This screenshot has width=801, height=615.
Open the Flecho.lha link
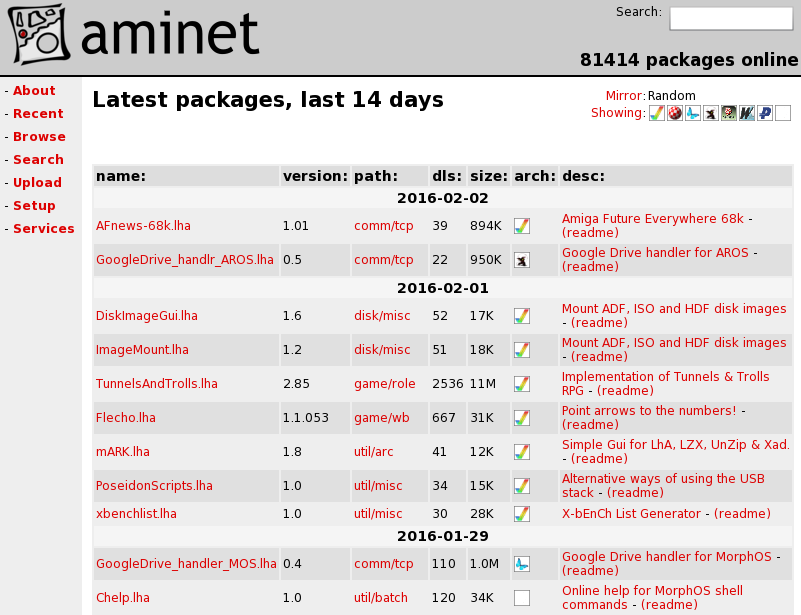coord(126,417)
